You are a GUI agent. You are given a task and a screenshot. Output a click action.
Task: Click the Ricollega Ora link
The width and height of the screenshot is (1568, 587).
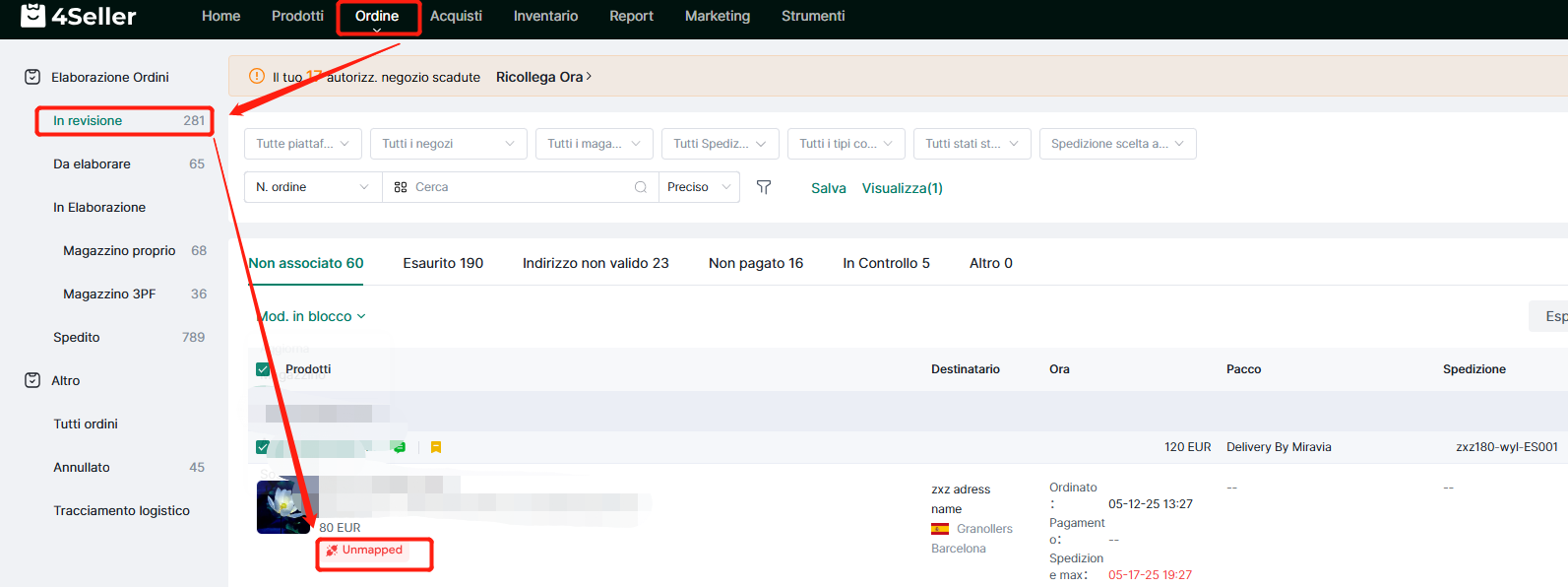542,77
